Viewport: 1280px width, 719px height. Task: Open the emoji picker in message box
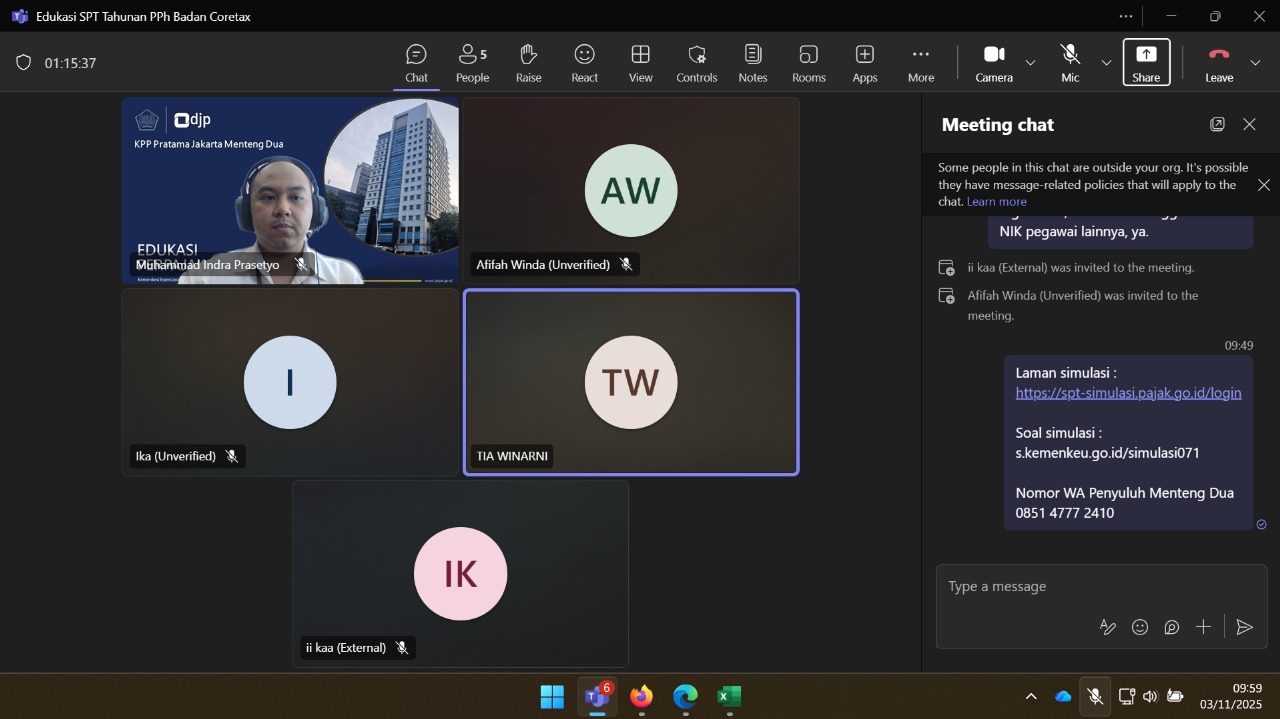click(1140, 627)
